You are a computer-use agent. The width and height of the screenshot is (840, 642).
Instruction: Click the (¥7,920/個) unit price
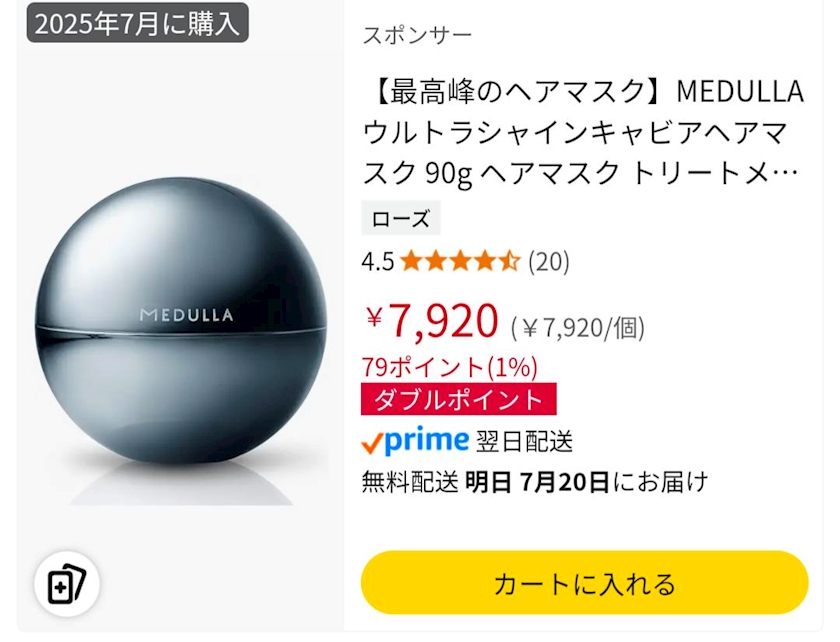pyautogui.click(x=577, y=326)
